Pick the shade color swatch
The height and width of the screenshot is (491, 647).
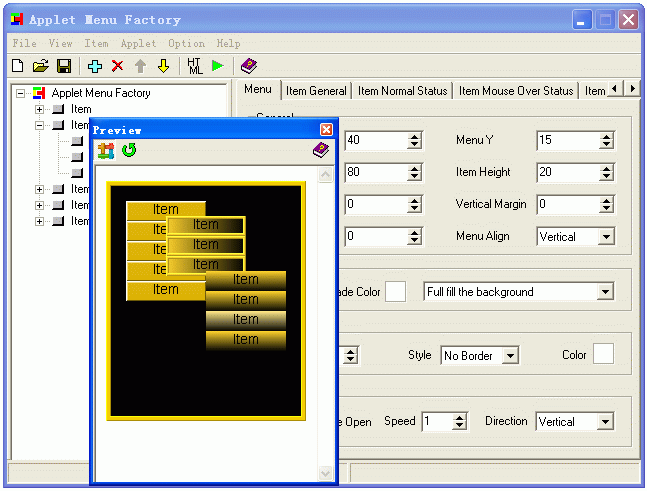395,292
